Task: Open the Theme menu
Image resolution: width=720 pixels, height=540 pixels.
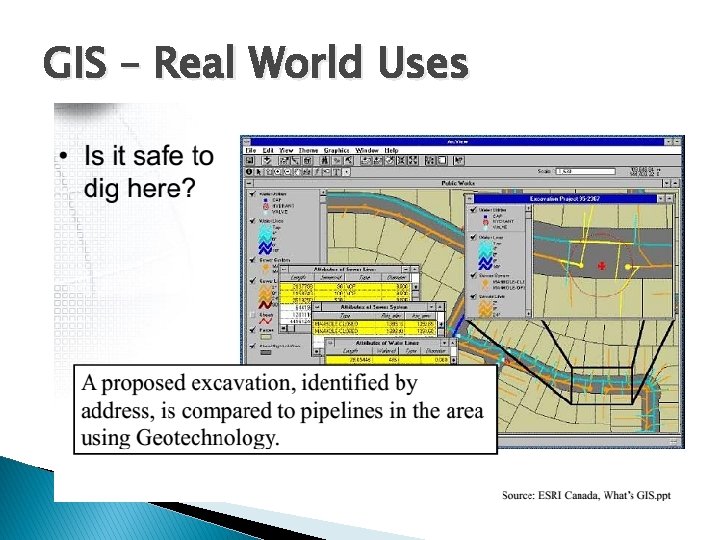Action: click(x=308, y=150)
